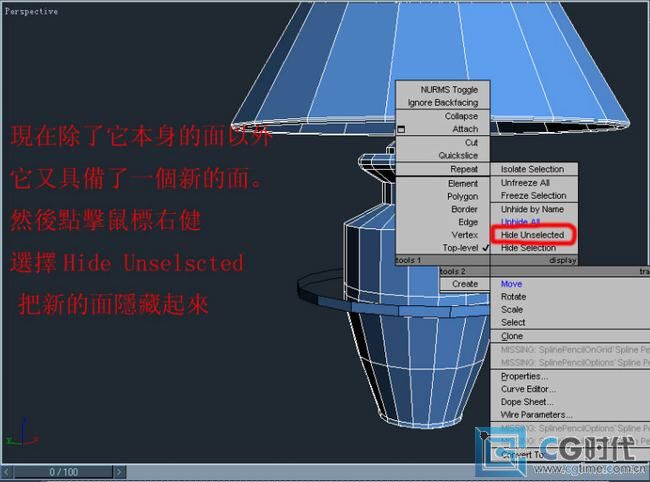The height and width of the screenshot is (482, 650).
Task: Open the Attach settings box icon
Action: (401, 129)
